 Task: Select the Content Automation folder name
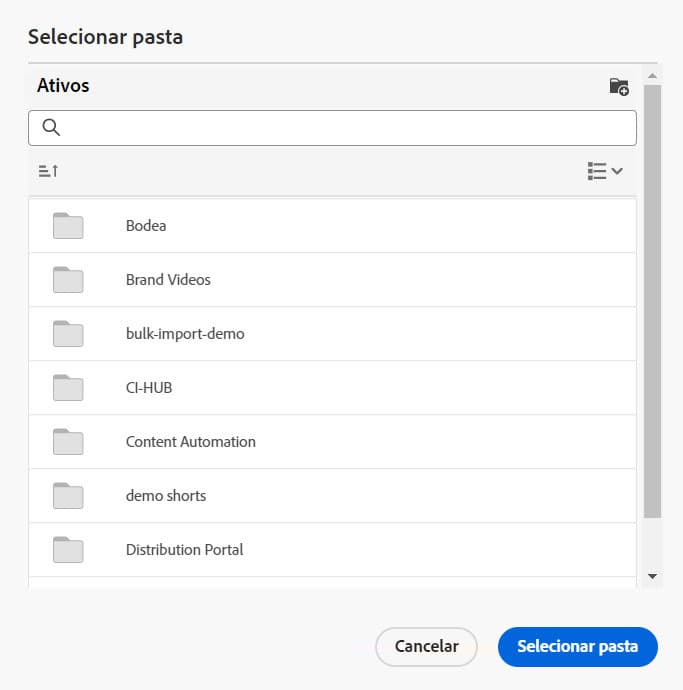point(190,442)
